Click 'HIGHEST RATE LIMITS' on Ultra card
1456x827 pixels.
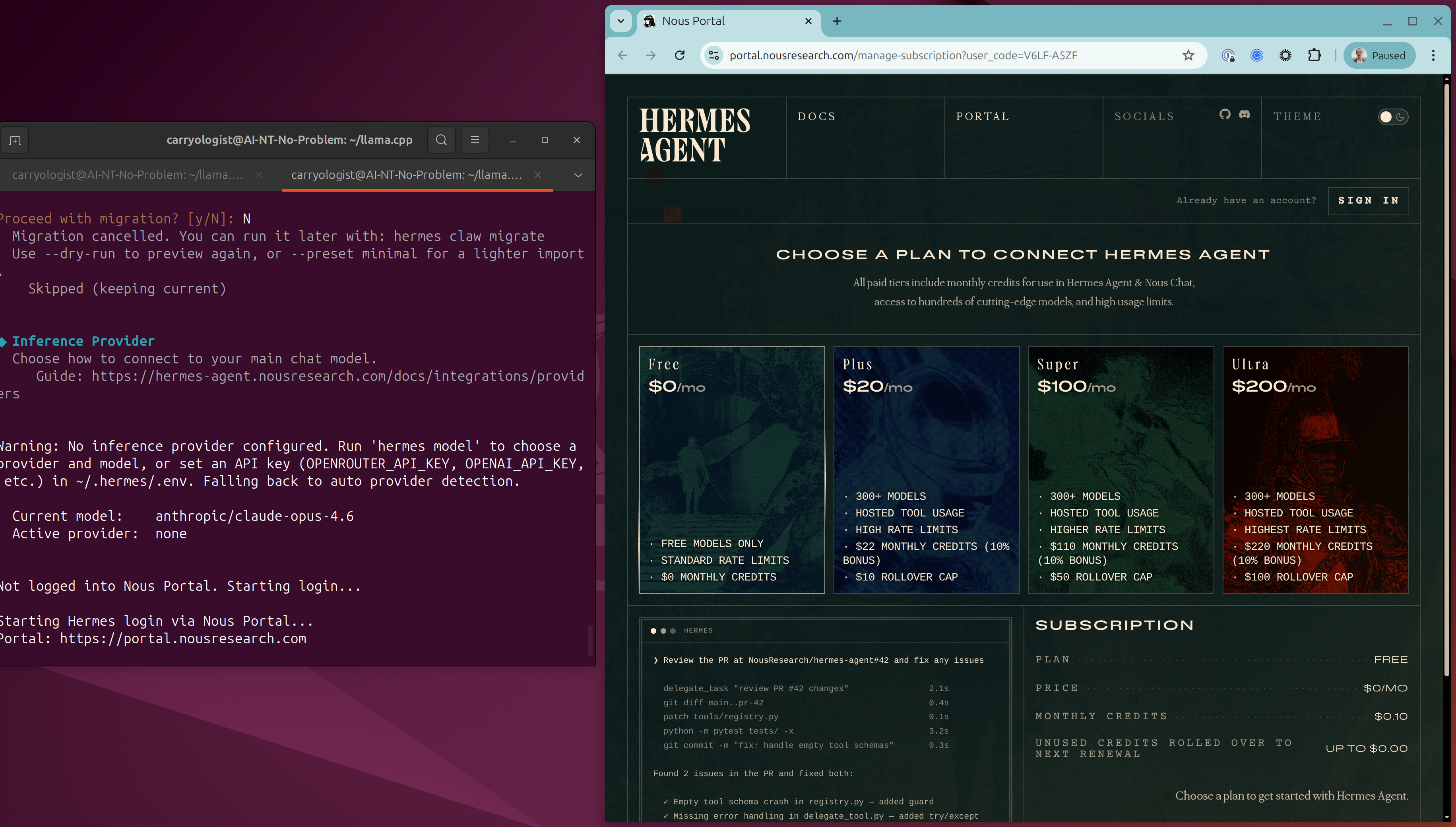pyautogui.click(x=1305, y=529)
